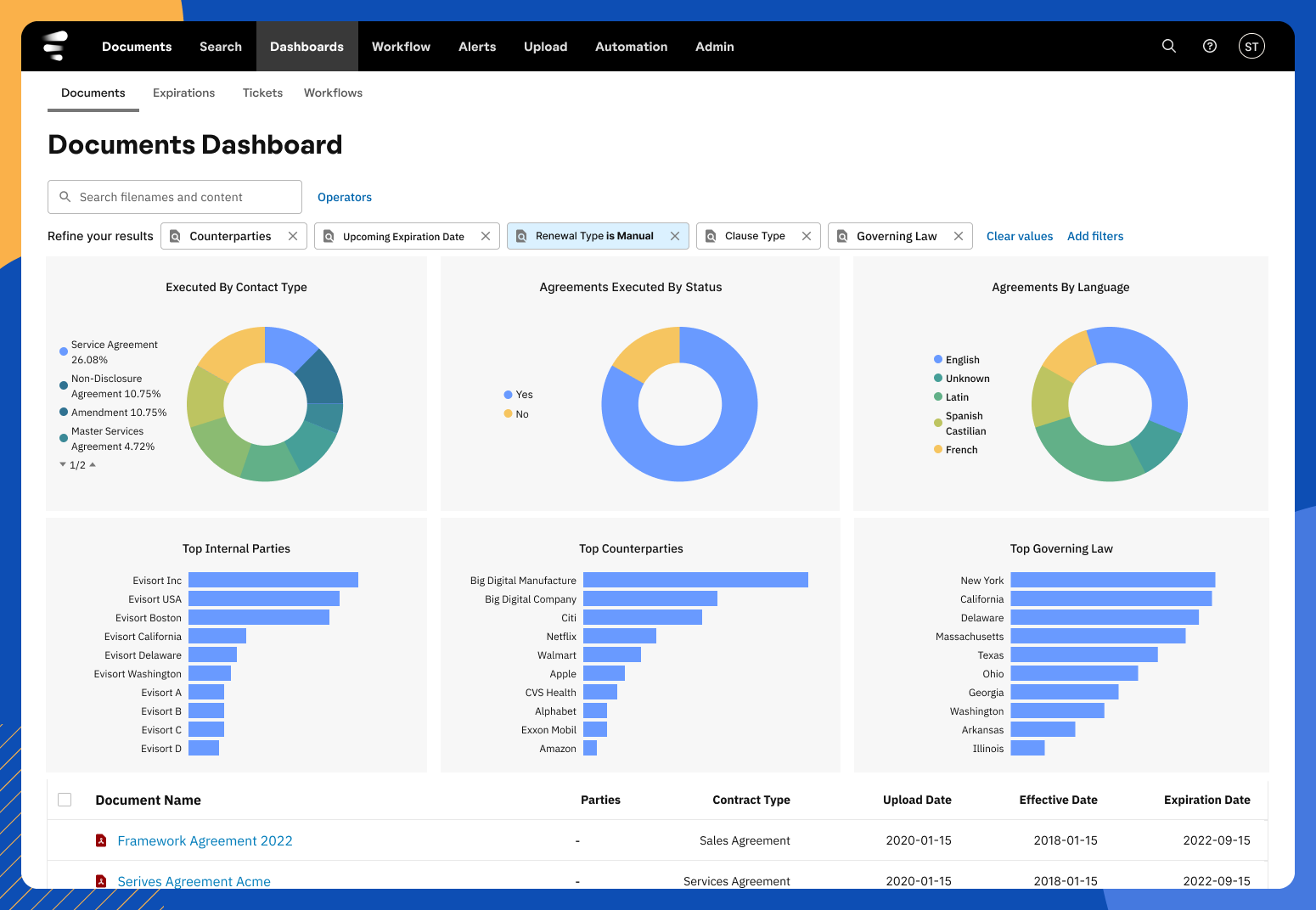Click the ST user avatar
1316x910 pixels.
click(1251, 46)
